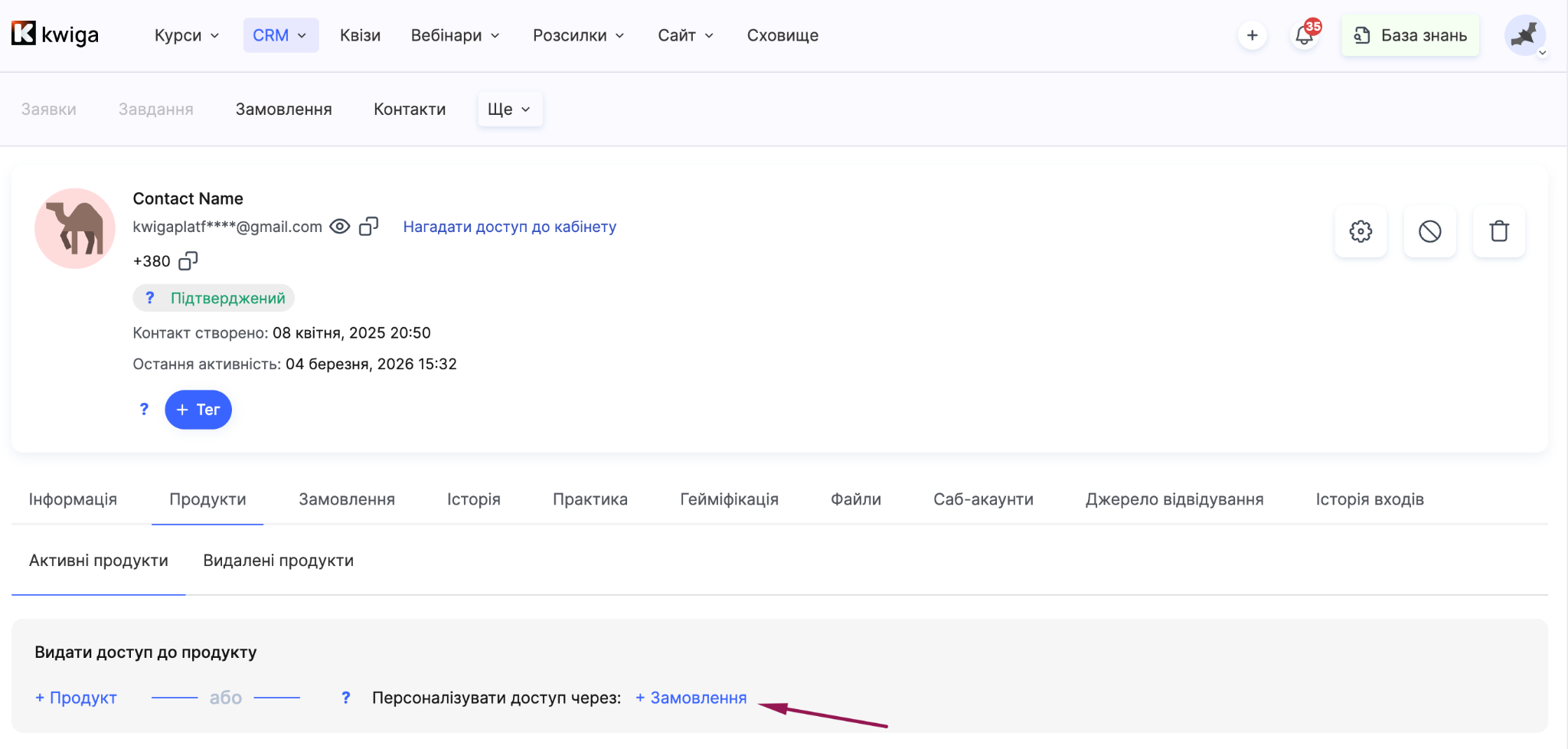Add a tag with the + Тег button
Viewport: 1568px width, 749px height.
tap(198, 410)
